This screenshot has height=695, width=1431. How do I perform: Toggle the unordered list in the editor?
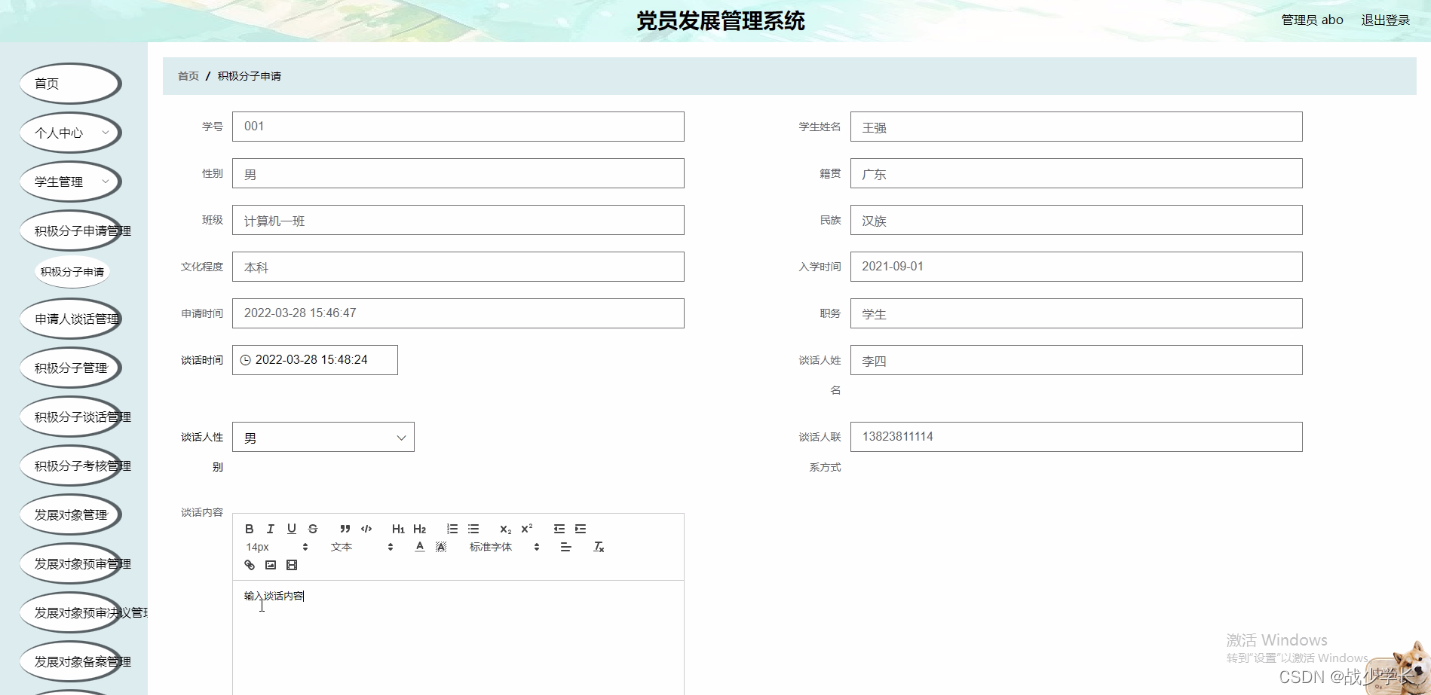[474, 528]
